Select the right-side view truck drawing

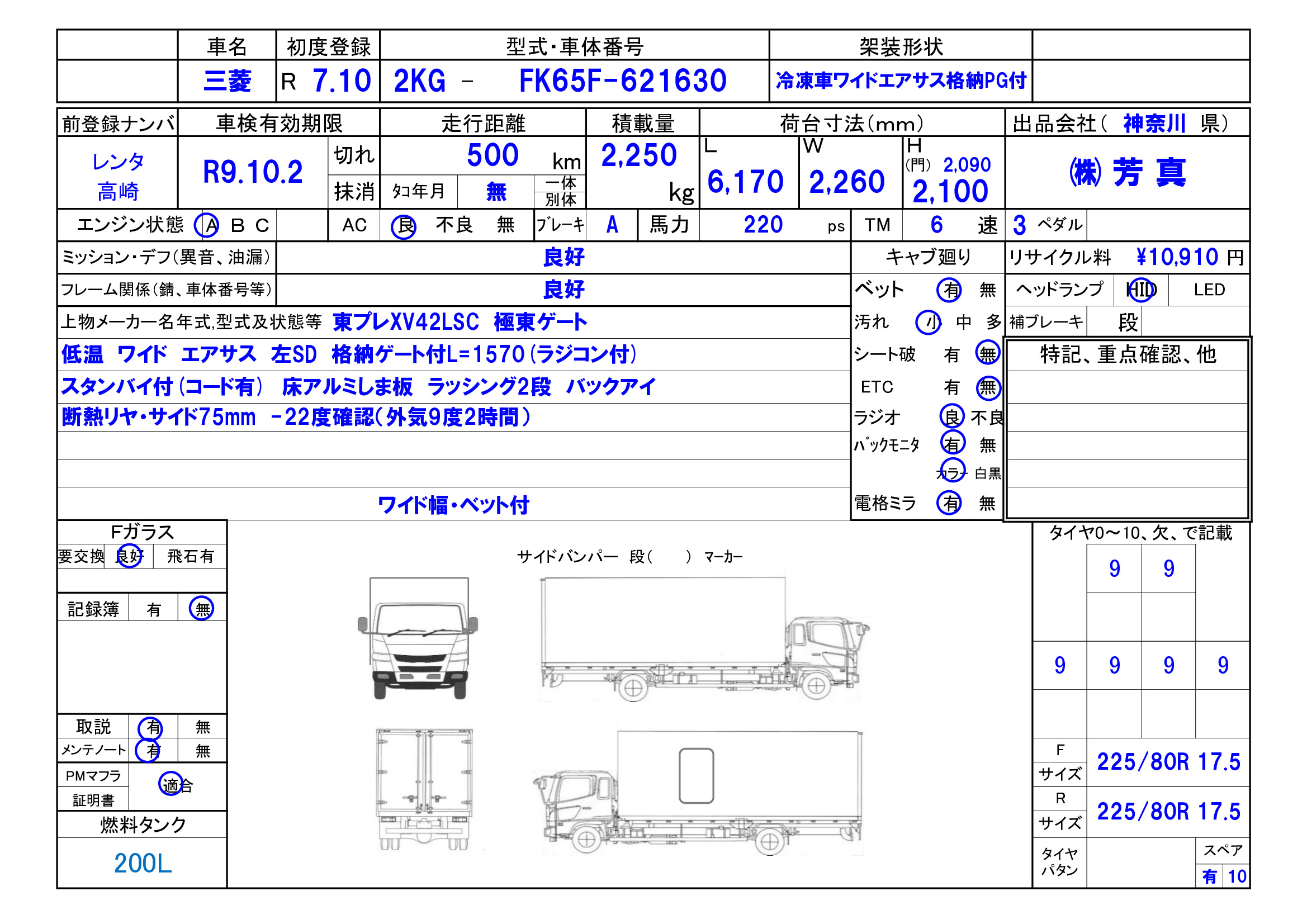[x=704, y=640]
